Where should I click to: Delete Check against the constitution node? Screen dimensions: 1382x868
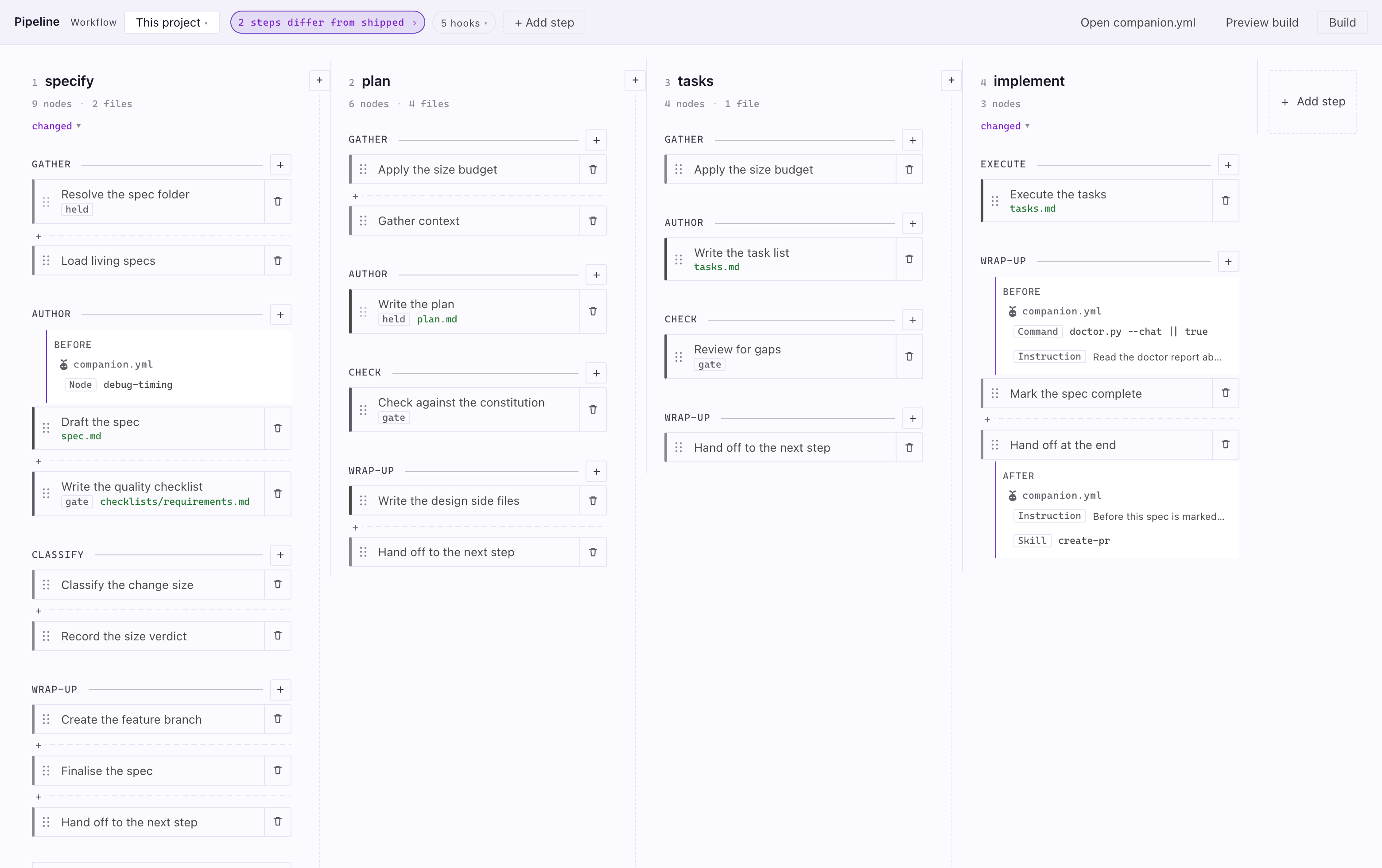coord(594,410)
